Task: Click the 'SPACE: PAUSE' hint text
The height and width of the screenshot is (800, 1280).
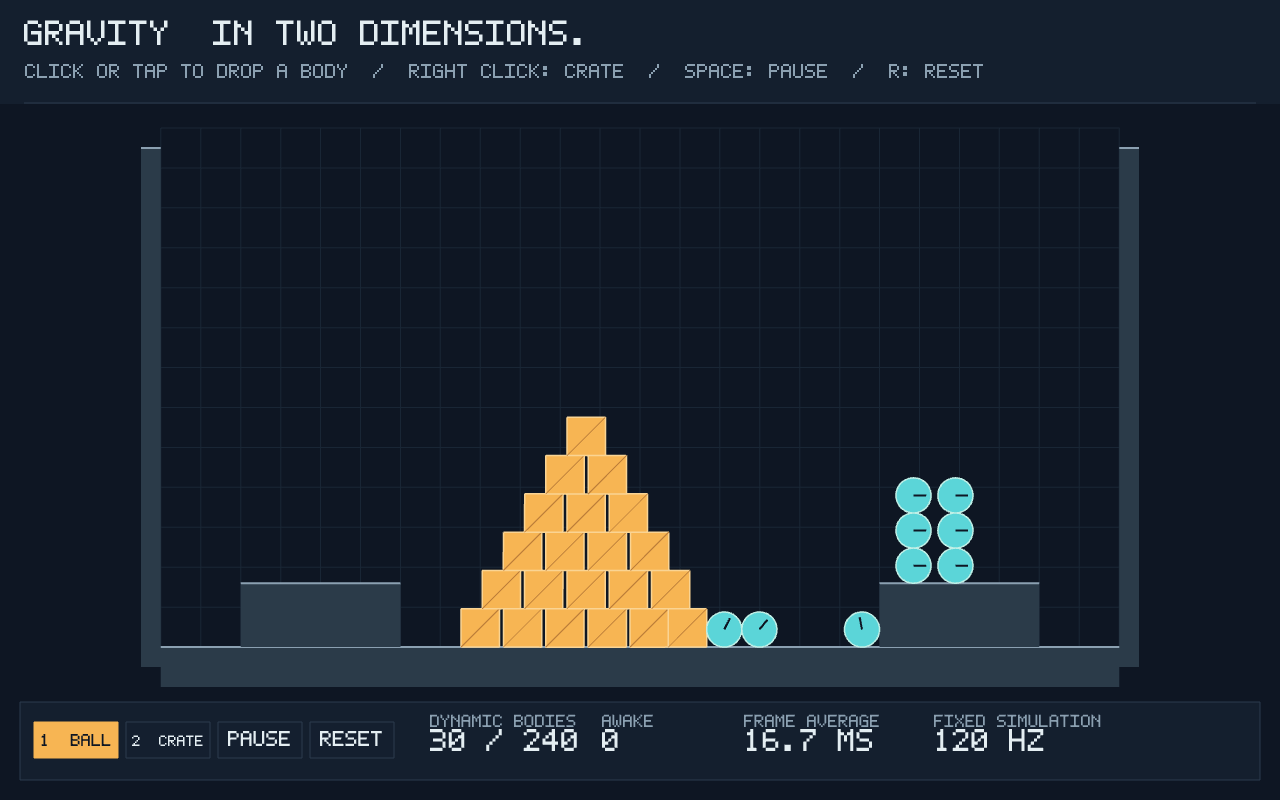Action: (756, 71)
